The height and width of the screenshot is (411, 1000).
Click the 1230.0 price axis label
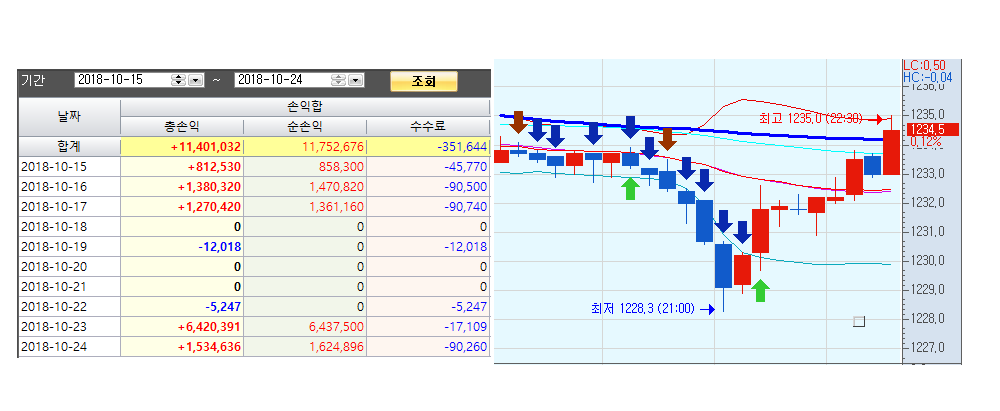coord(926,260)
